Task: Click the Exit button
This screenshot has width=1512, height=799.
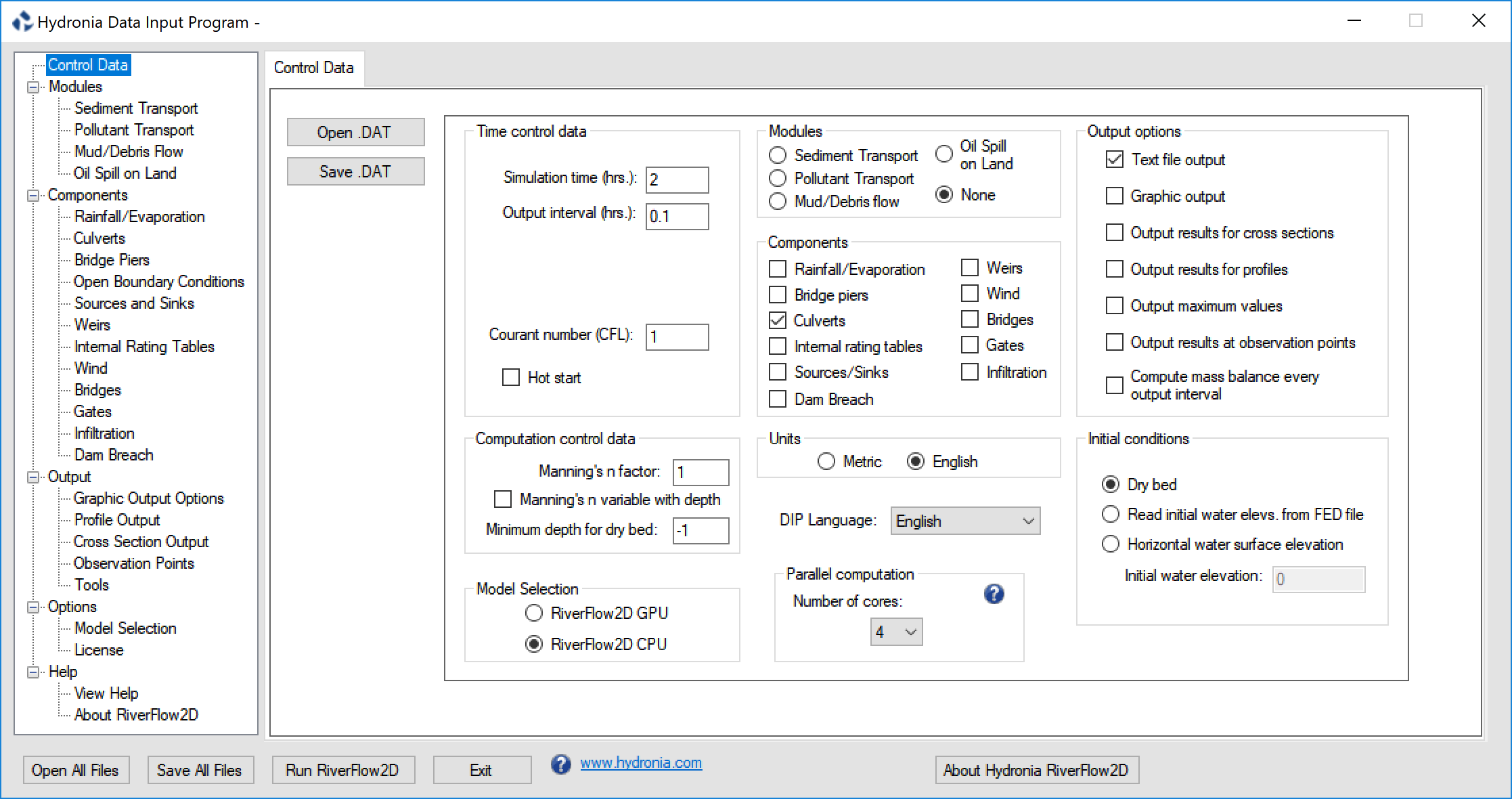Action: tap(482, 770)
